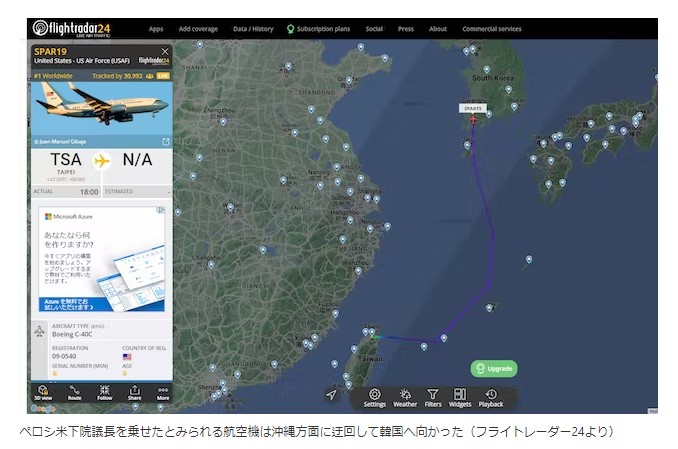Click the green Upgrade button
The image size is (678, 449).
[x=494, y=368]
